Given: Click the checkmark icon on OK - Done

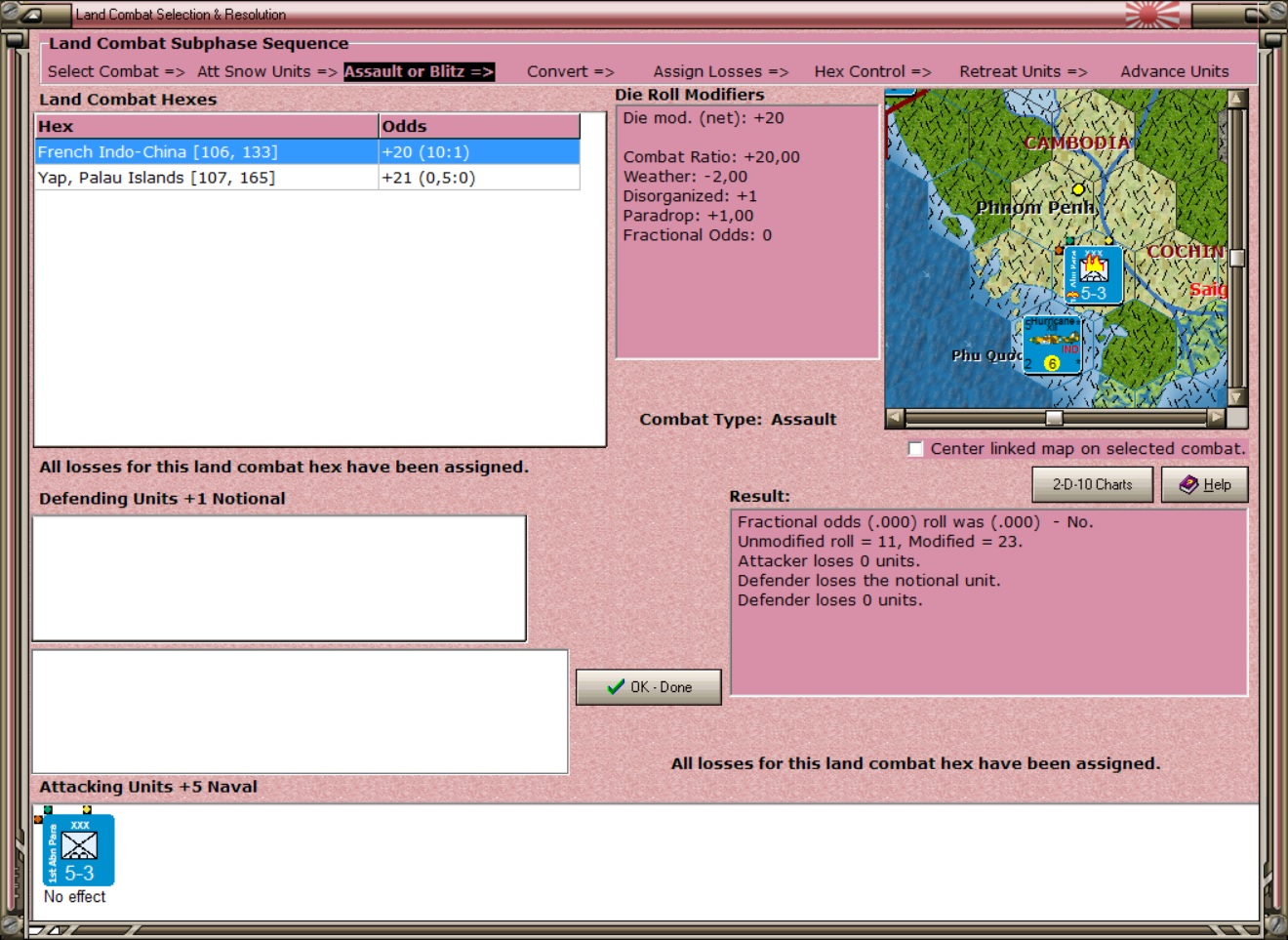Looking at the screenshot, I should (x=616, y=687).
